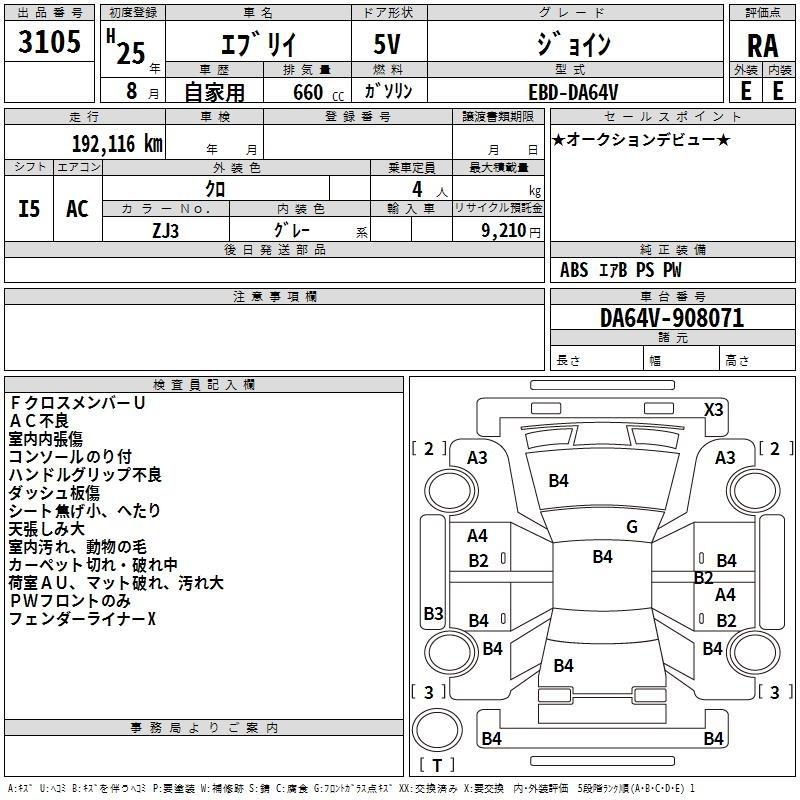Click the exterior grade E
This screenshot has width=800, height=800.
(746, 91)
